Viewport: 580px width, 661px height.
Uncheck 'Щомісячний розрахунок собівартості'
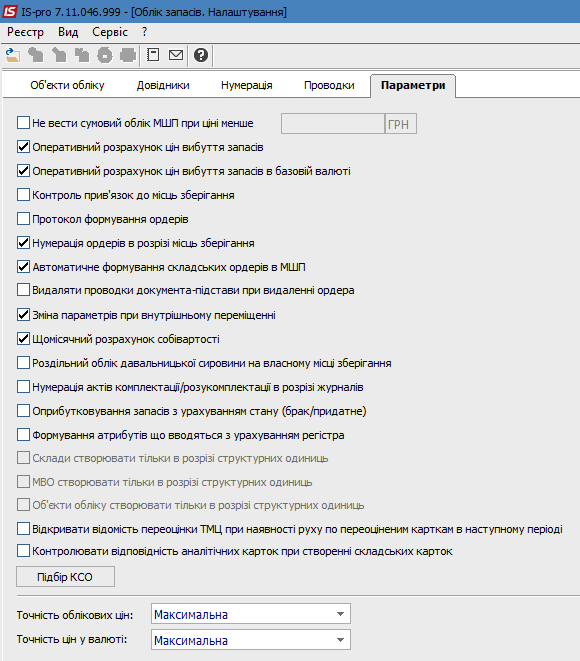(23, 339)
